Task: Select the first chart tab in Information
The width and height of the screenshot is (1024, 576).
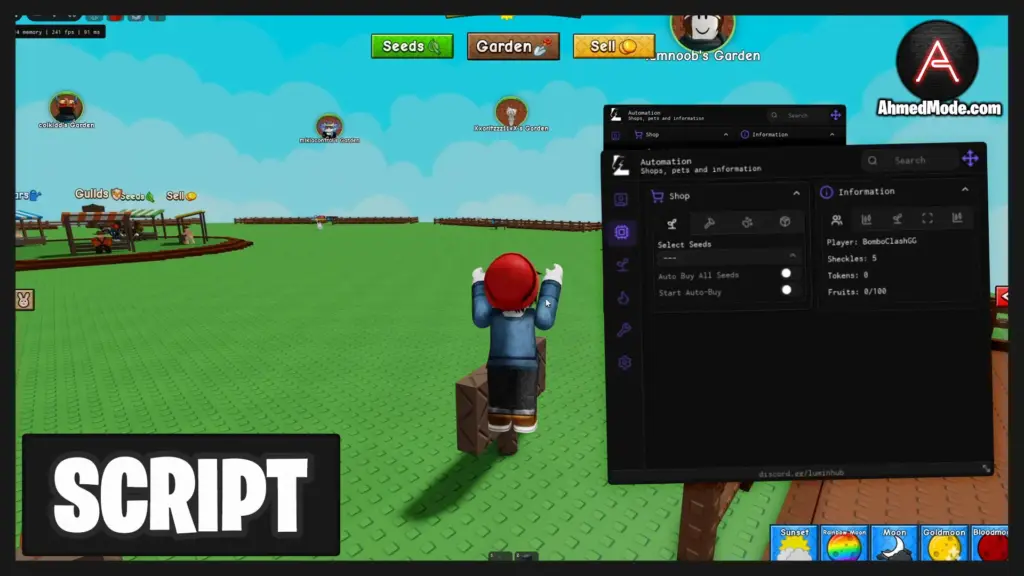Action: point(867,219)
